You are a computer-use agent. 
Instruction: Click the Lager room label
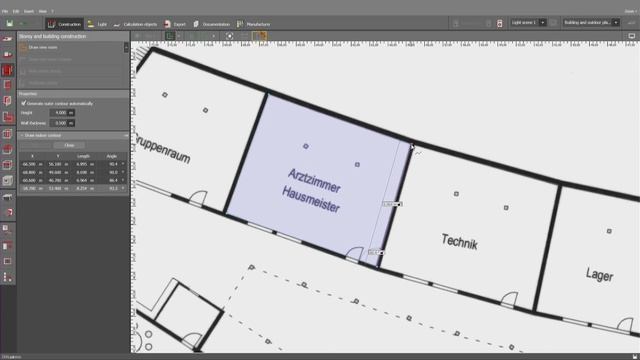600,274
